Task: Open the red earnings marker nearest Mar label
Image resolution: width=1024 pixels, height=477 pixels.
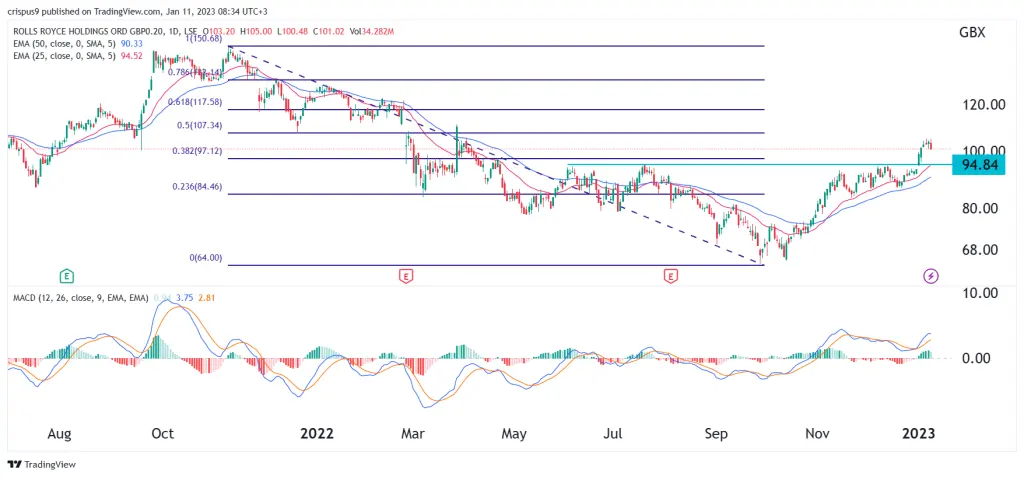Action: coord(406,276)
